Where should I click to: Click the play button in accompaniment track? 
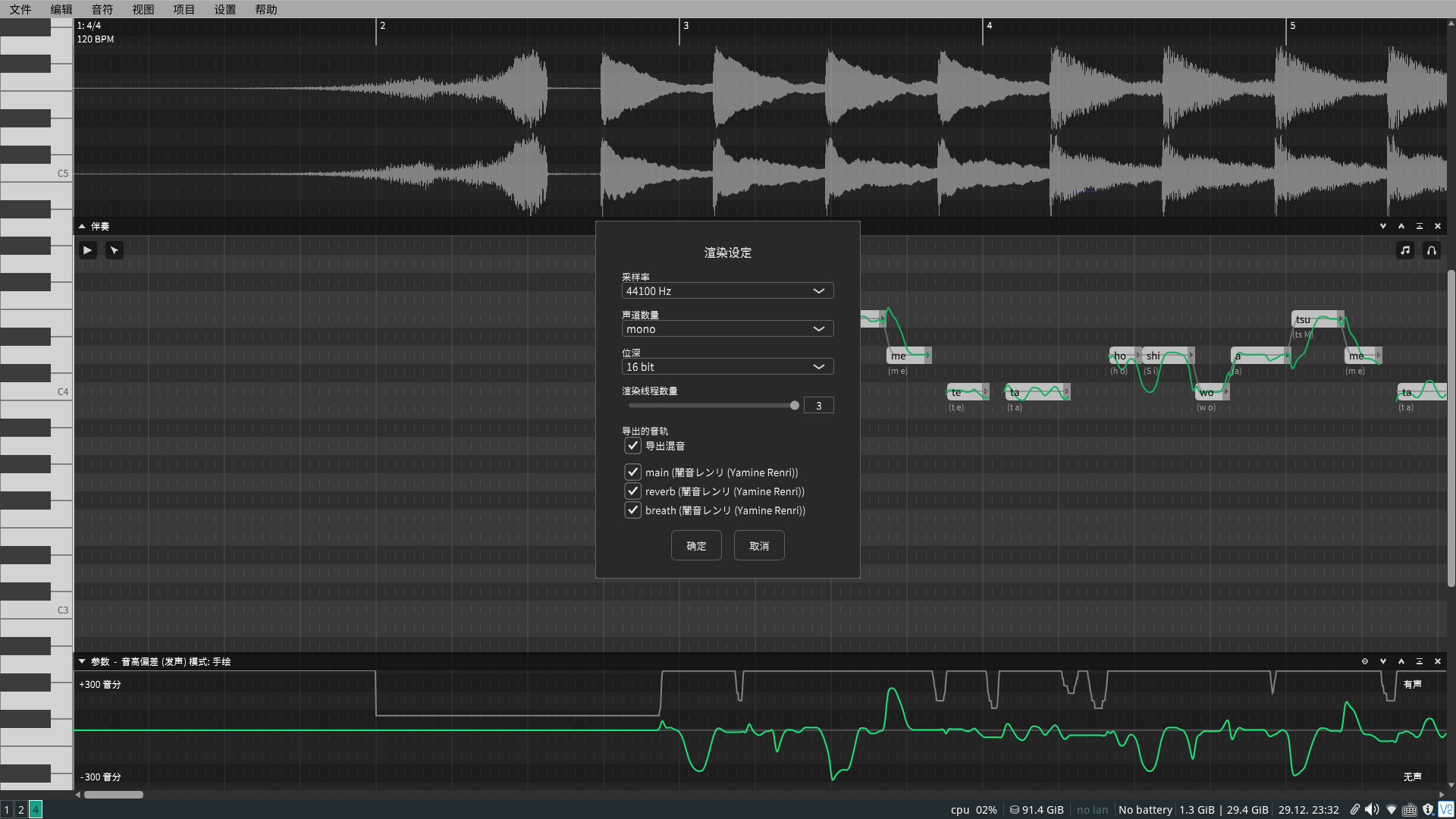pyautogui.click(x=88, y=250)
